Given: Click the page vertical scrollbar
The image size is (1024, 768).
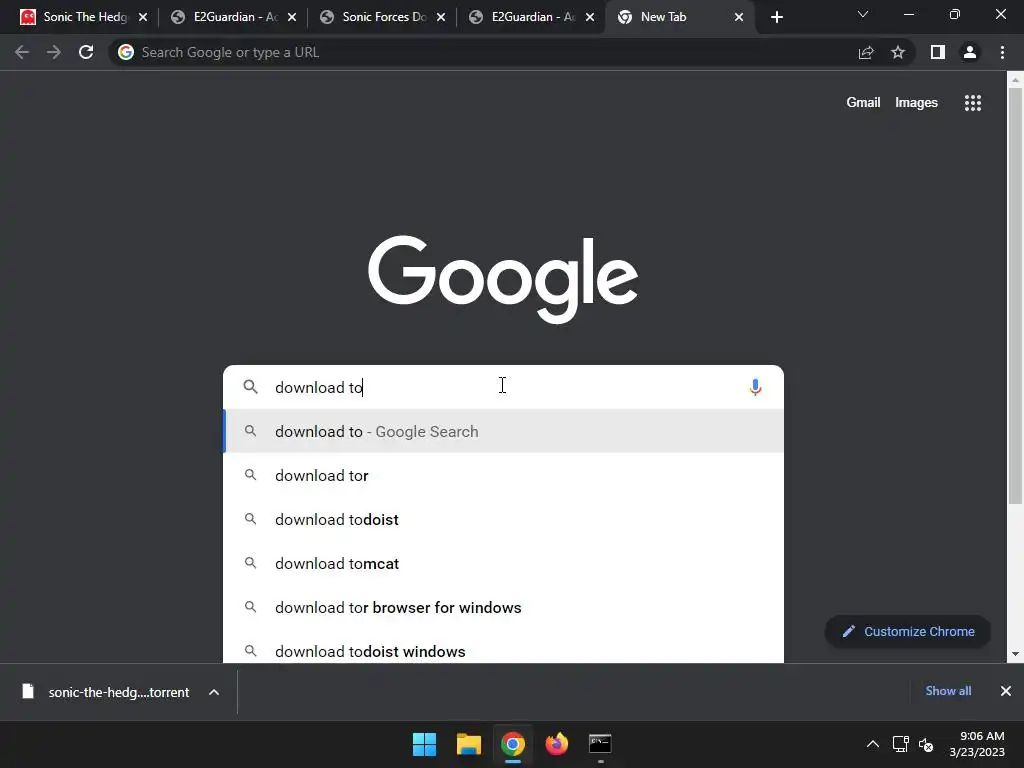Looking at the screenshot, I should click(x=1015, y=296).
